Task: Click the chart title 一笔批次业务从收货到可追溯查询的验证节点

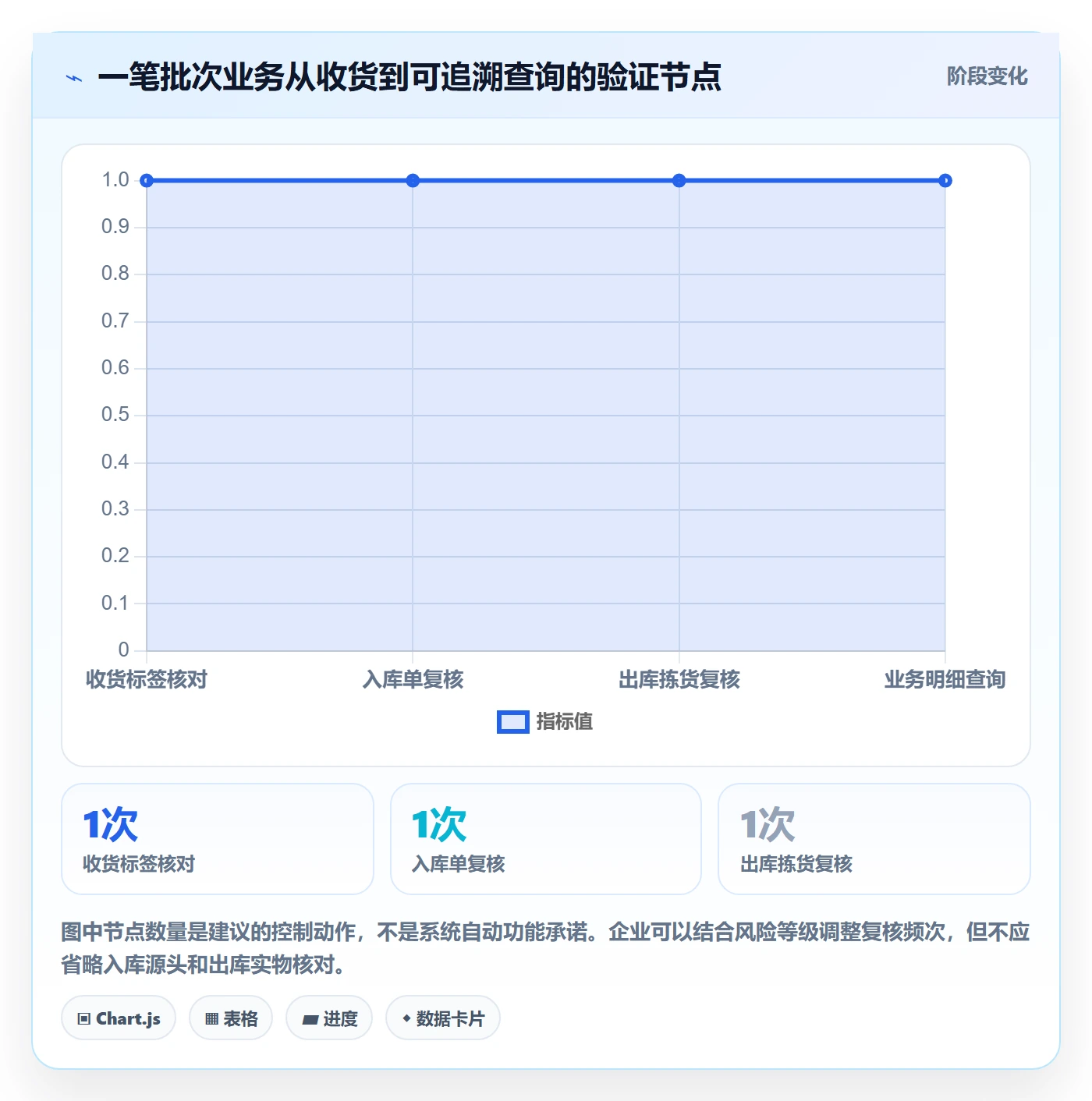Action: tap(409, 77)
